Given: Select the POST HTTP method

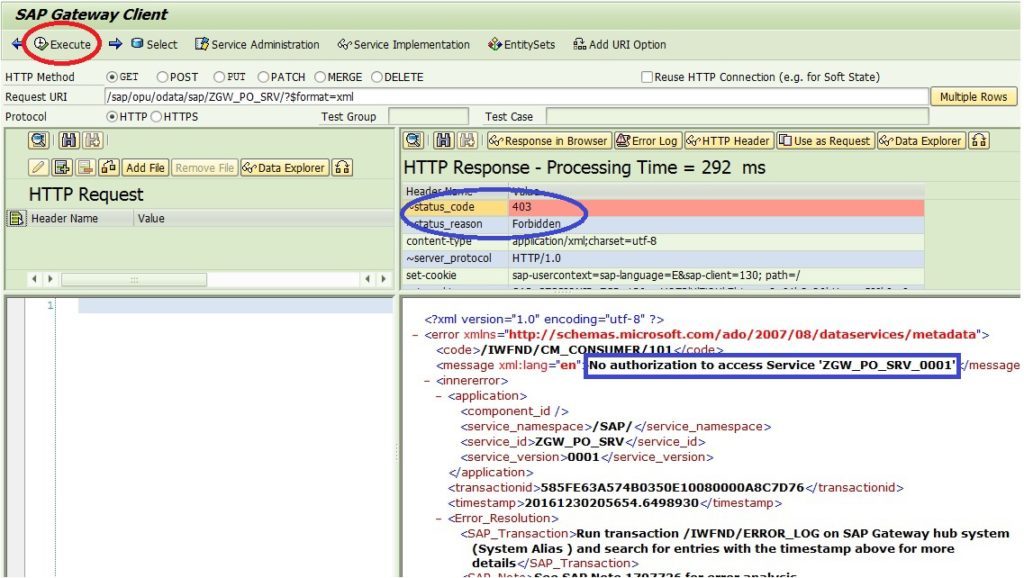Looking at the screenshot, I should click(x=162, y=77).
